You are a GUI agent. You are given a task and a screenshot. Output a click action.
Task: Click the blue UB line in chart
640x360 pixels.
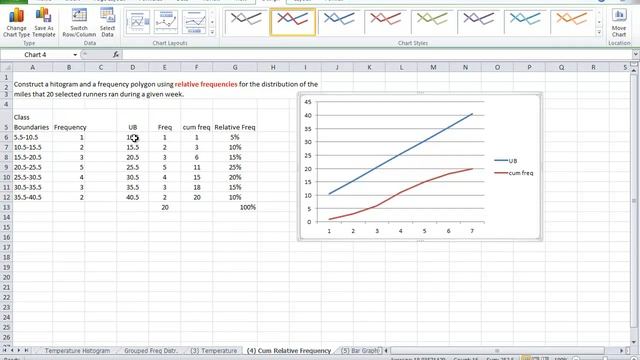tap(400, 154)
